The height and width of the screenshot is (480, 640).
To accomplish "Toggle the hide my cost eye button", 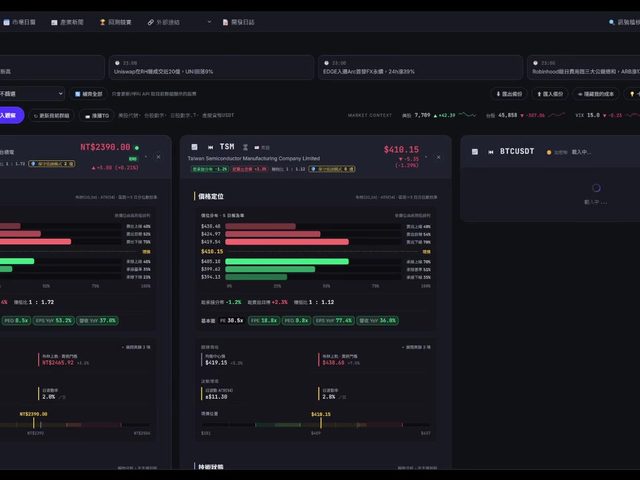I will point(596,94).
